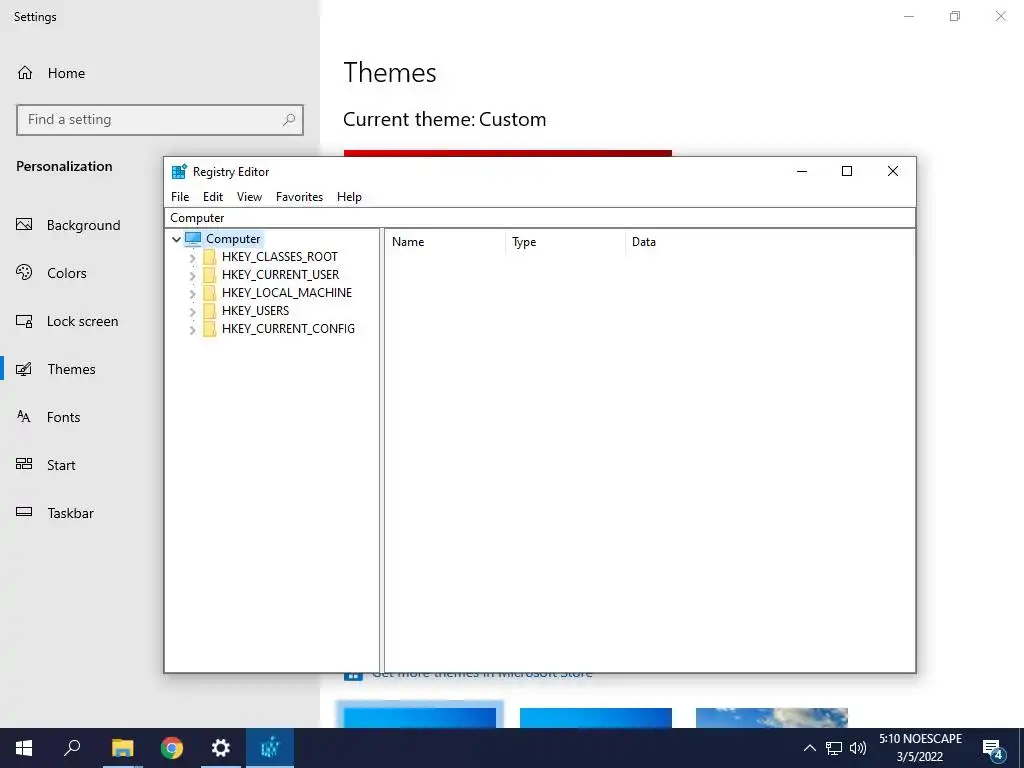Open Colors settings page
Image resolution: width=1024 pixels, height=768 pixels.
point(52,273)
